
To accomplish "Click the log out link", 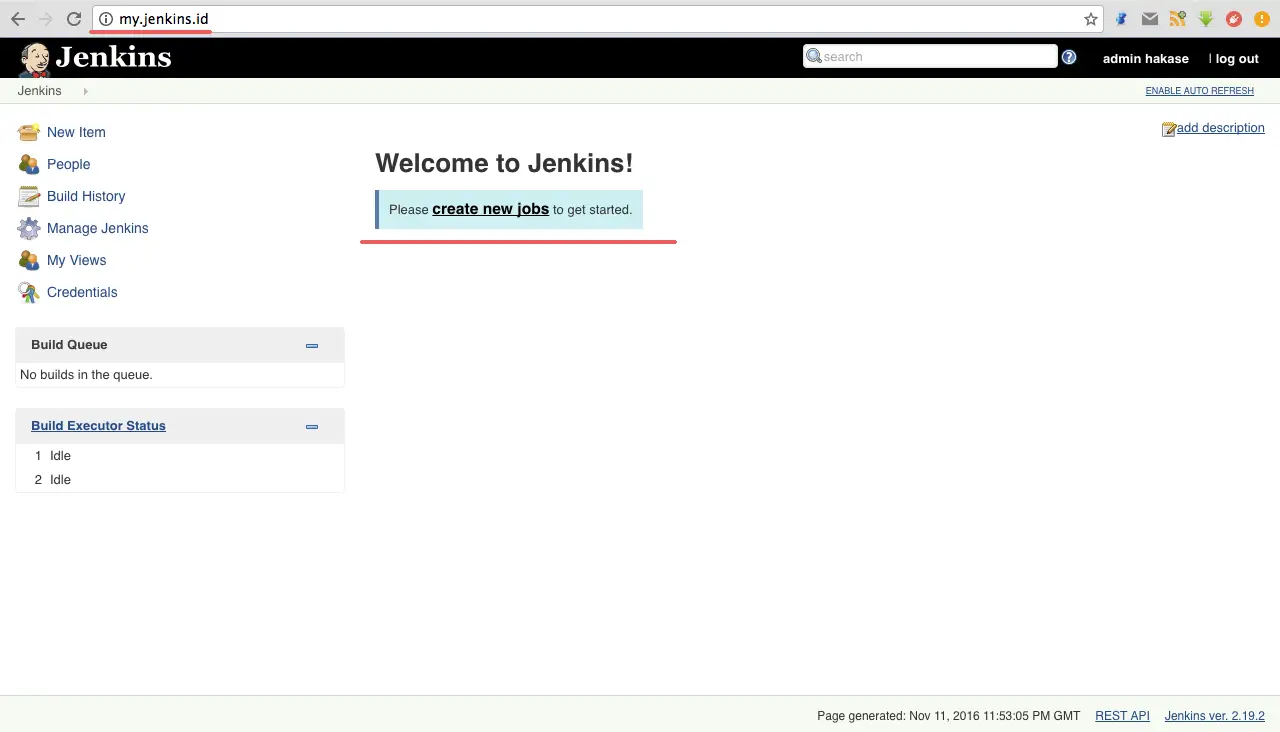I will [1237, 59].
